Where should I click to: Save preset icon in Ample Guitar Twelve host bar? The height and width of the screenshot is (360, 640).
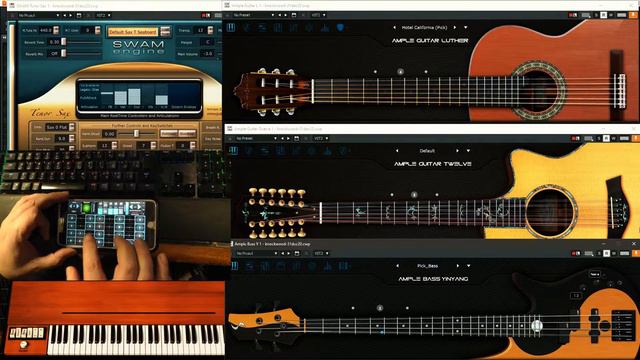pyautogui.click(x=297, y=138)
